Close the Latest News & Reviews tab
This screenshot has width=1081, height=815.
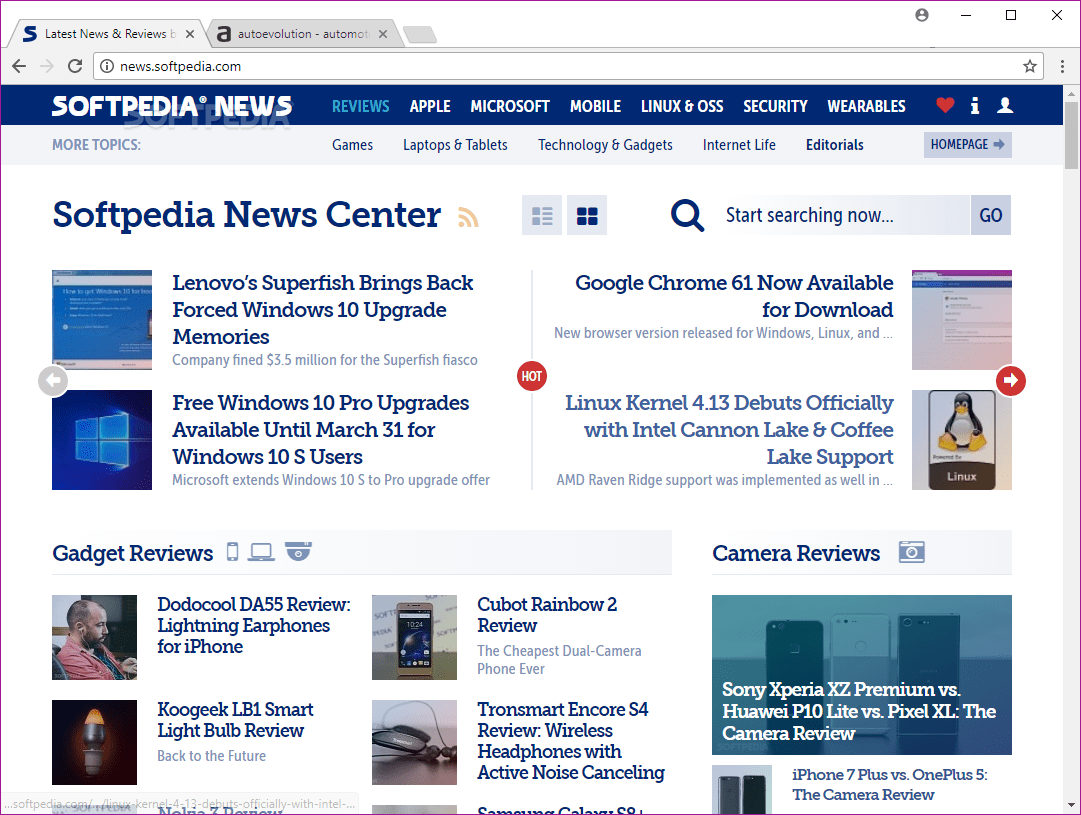pyautogui.click(x=190, y=34)
